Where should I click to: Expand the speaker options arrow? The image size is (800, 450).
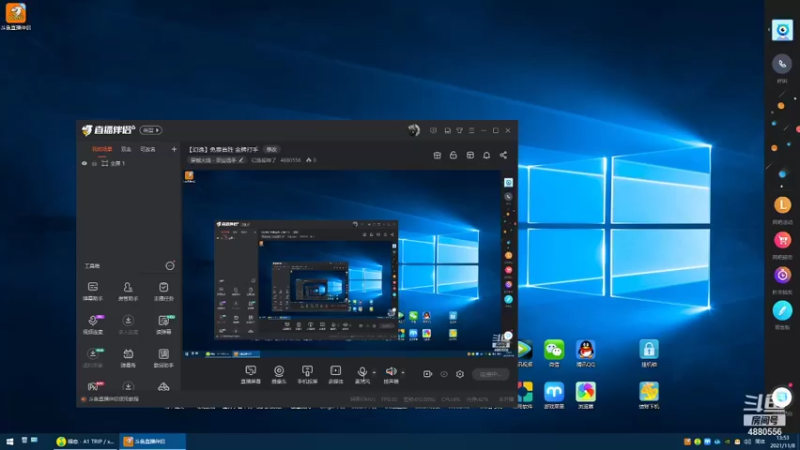[x=403, y=372]
